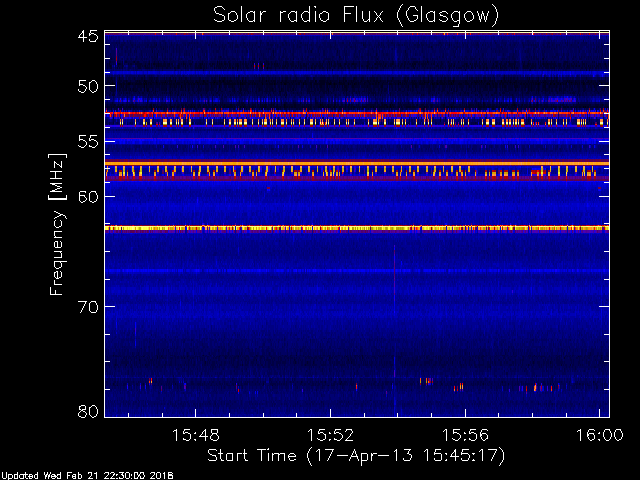Click the 'Start Time (17-Apr-13 15:45:17)' label
This screenshot has width=640, height=480.
356,456
